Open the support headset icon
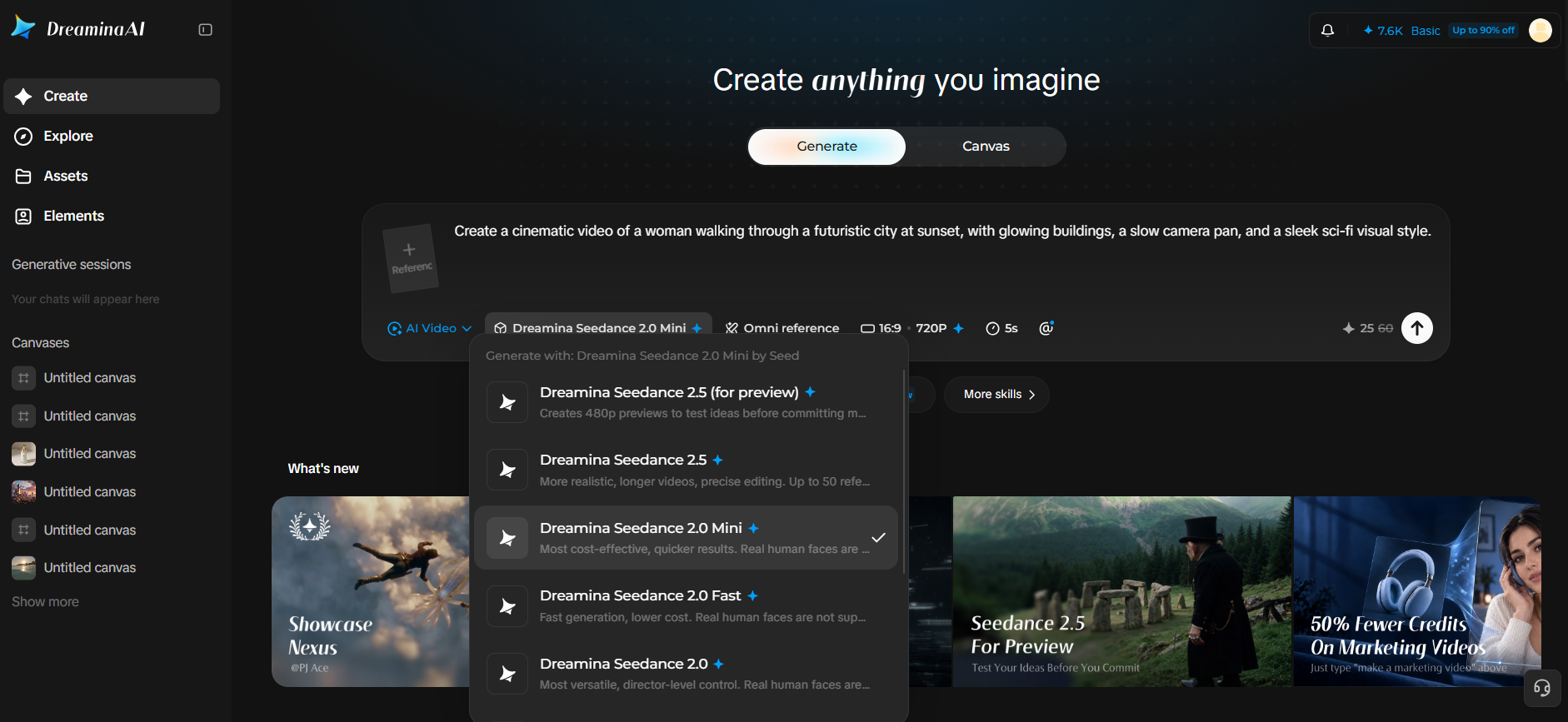1568x722 pixels. click(1541, 688)
